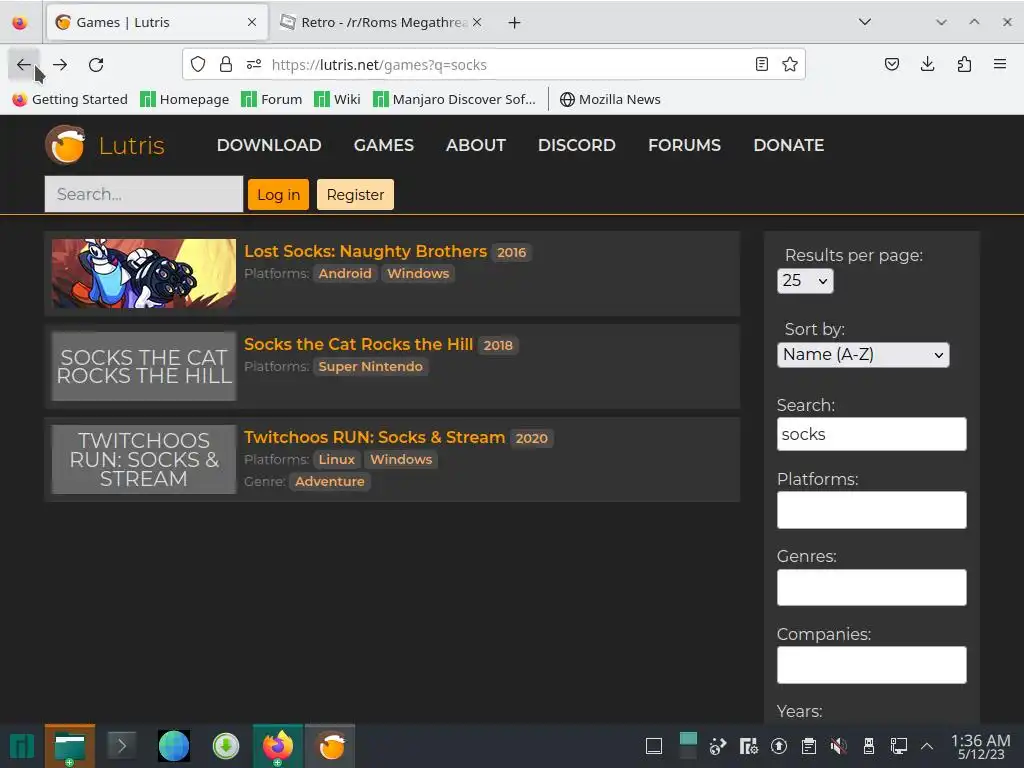The width and height of the screenshot is (1024, 768).
Task: Open the Homepage bookmark
Action: coord(185,99)
